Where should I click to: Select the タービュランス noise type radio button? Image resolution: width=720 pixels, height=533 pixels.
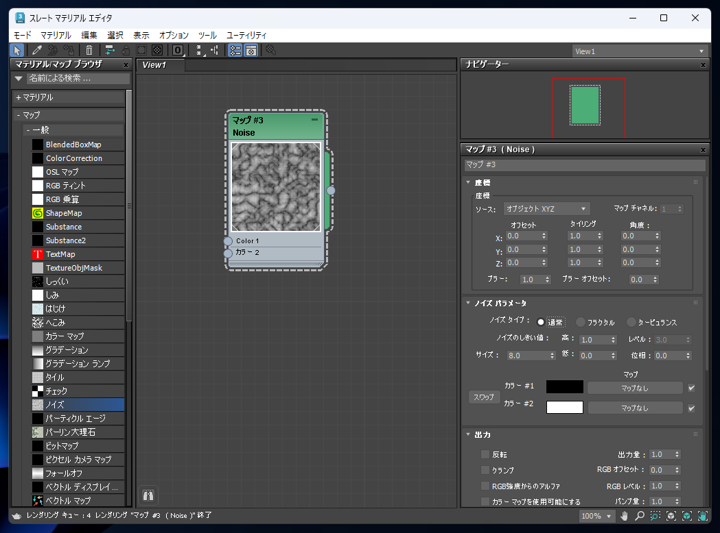(x=631, y=322)
